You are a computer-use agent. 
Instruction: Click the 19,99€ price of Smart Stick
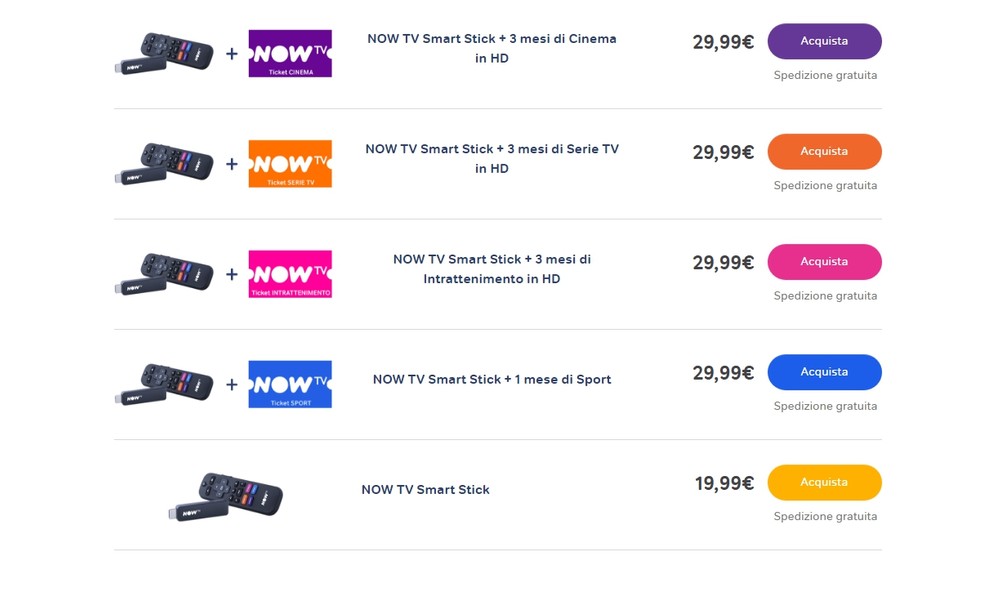(724, 484)
